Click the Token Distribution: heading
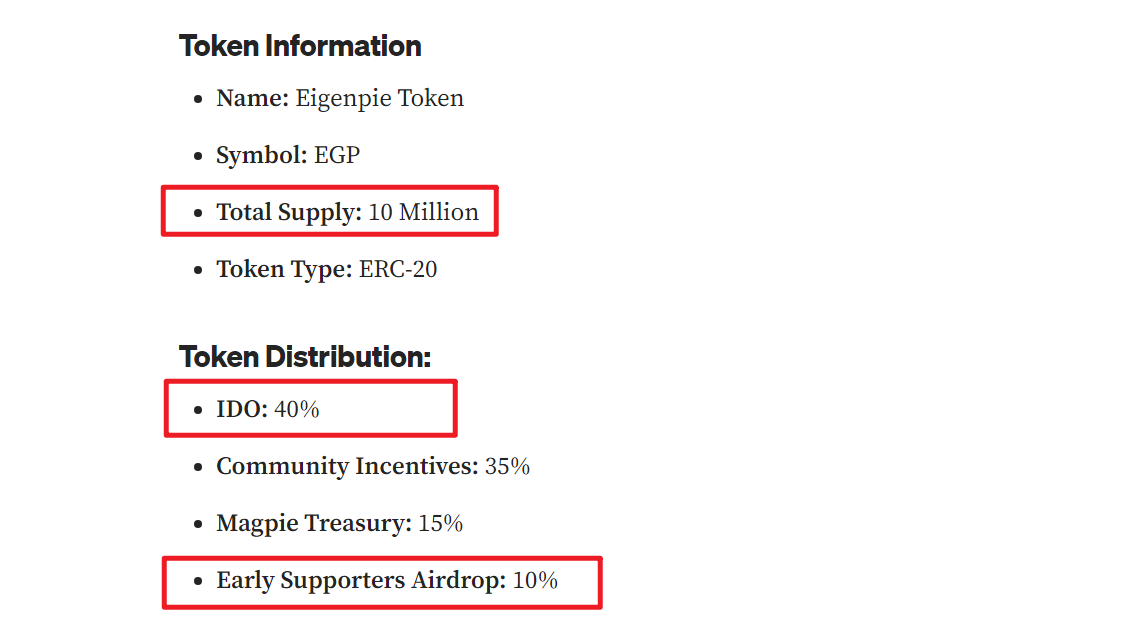This screenshot has height=619, width=1133. pyautogui.click(x=305, y=357)
